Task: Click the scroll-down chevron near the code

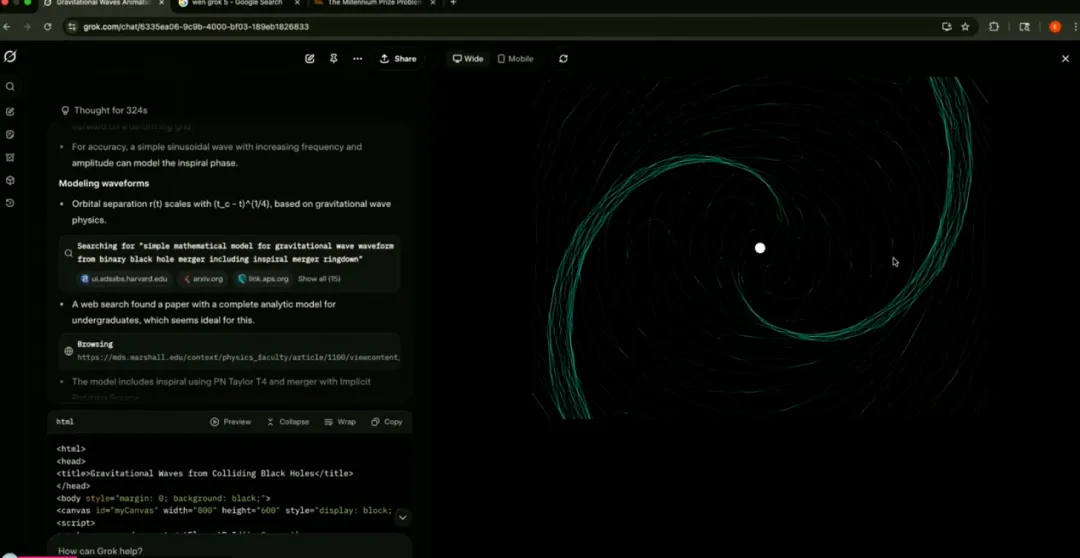Action: pos(402,517)
